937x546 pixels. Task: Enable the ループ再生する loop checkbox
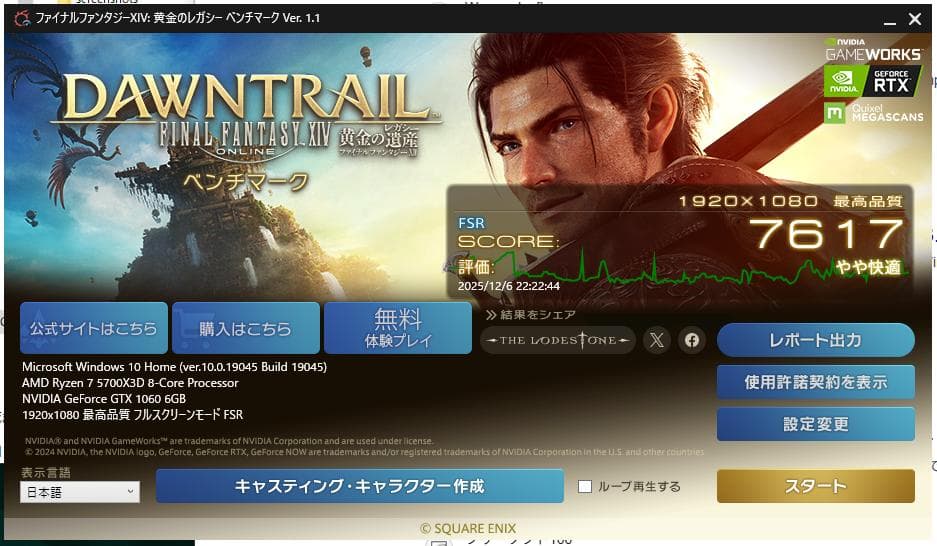click(584, 486)
